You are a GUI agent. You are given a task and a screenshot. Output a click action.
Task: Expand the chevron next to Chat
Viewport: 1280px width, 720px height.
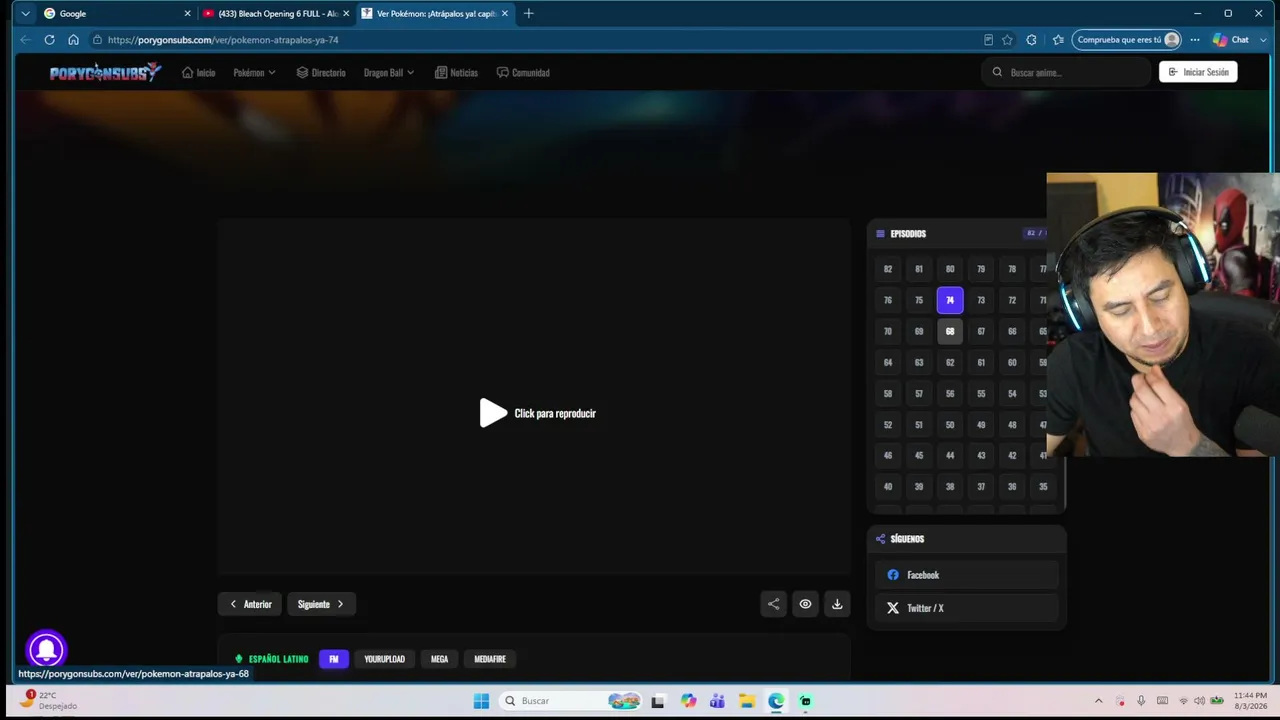click(x=1263, y=40)
